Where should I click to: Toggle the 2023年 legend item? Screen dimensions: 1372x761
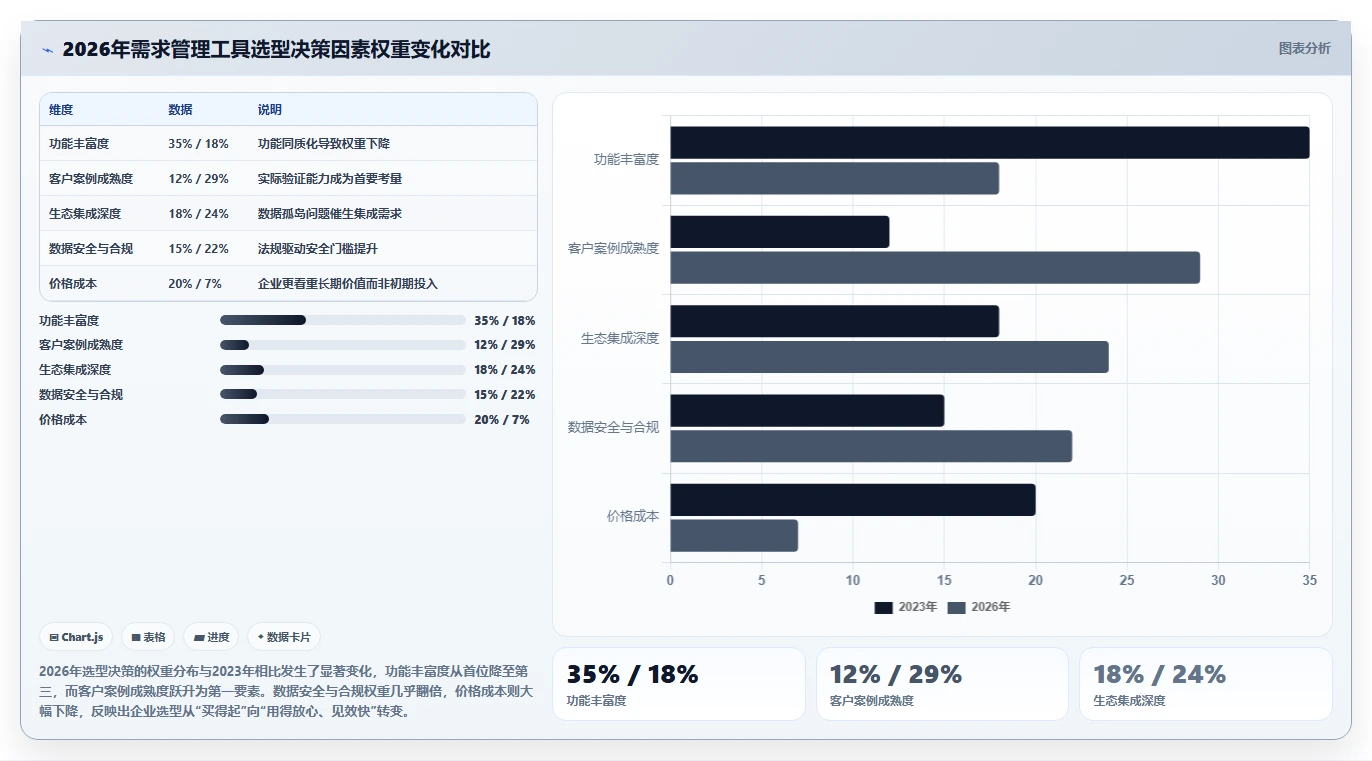click(x=906, y=607)
